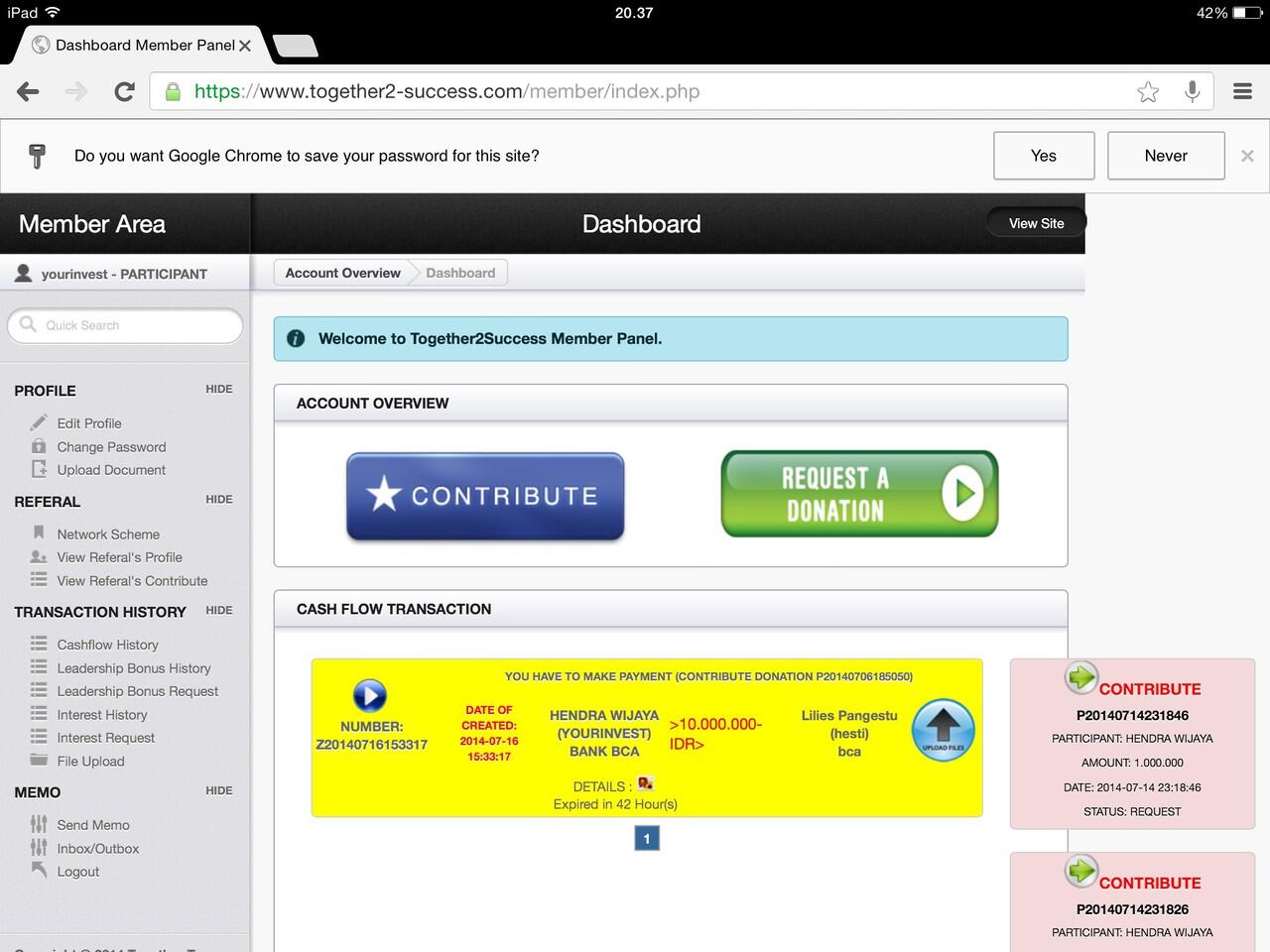Click the Upload Files arrow icon

944,730
